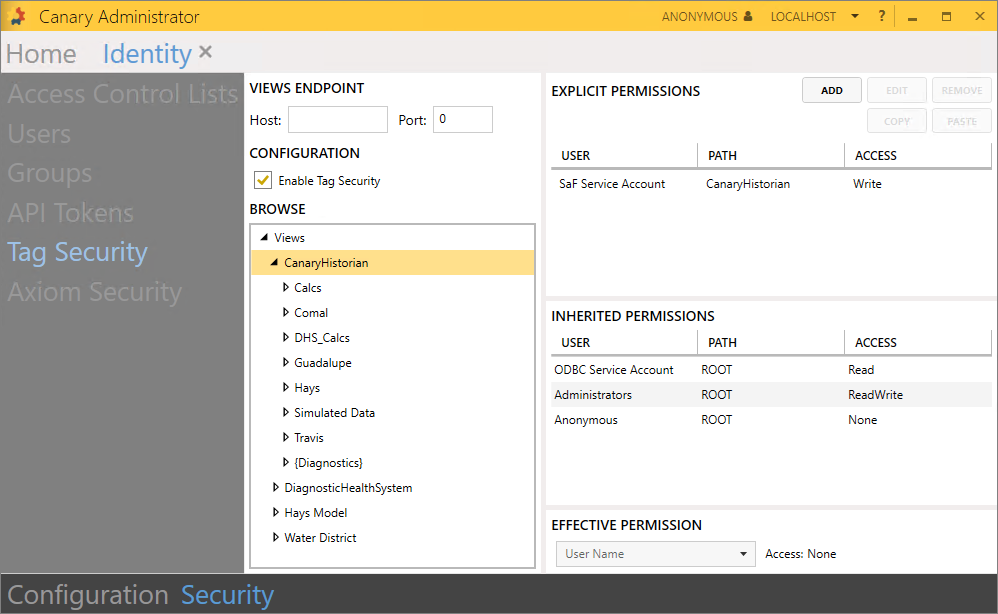Toggle the Enable Tag Security checkbox
Viewport: 998px width, 614px height.
tap(263, 181)
